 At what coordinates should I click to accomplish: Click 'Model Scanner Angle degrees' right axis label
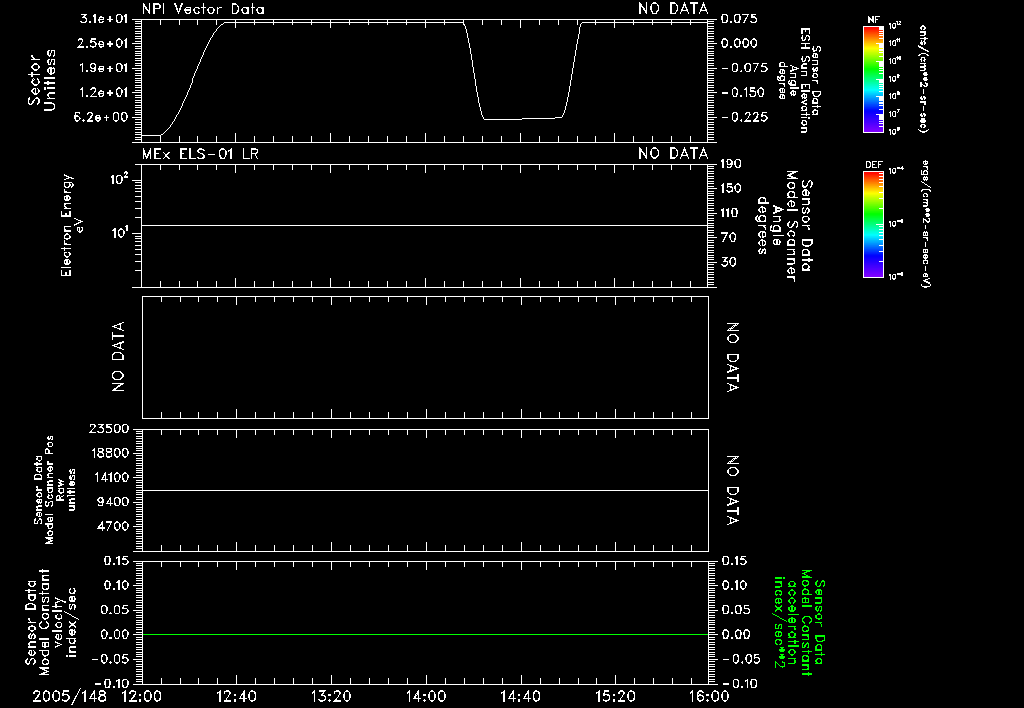784,226
